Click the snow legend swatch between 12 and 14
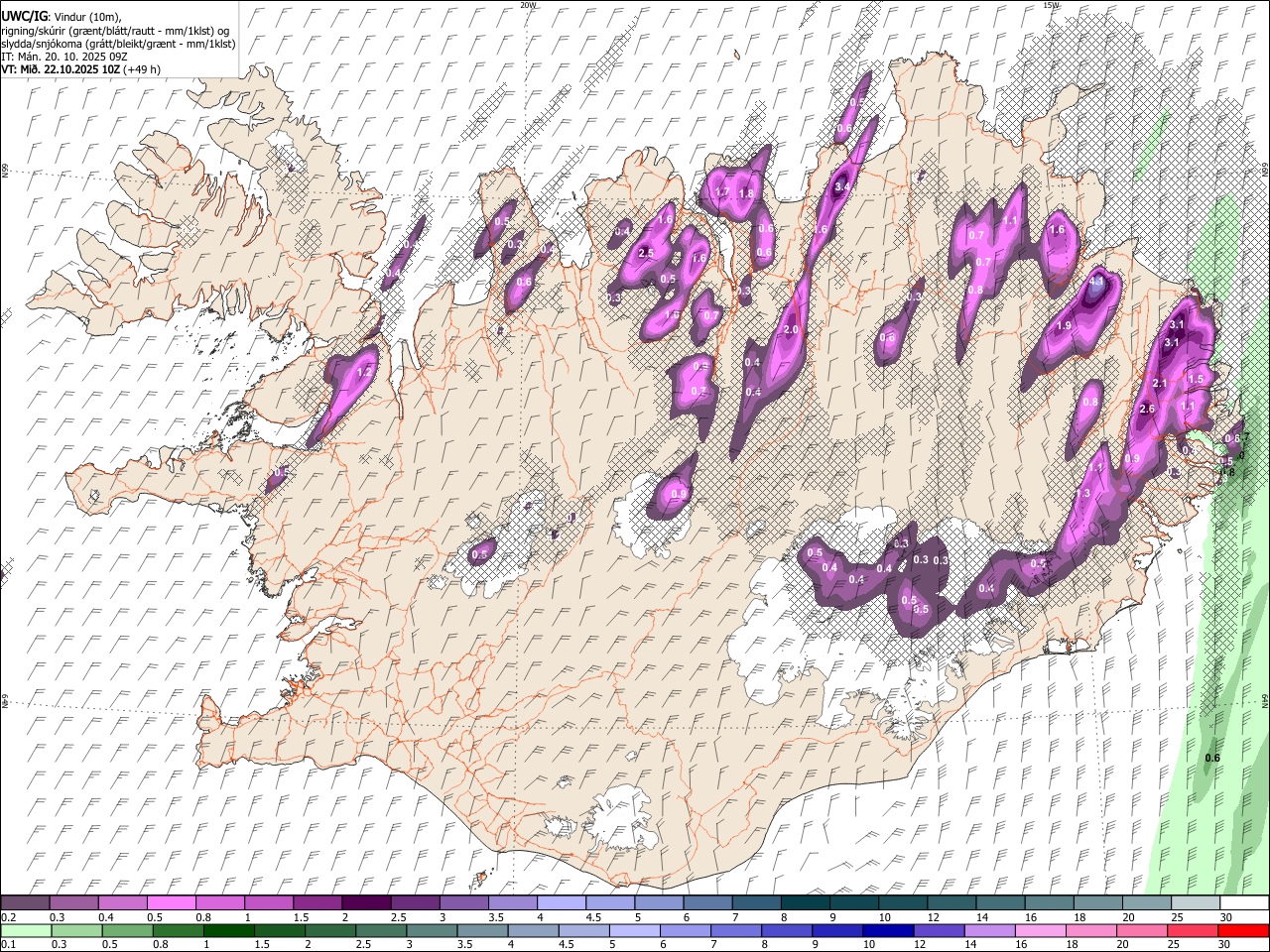Viewport: 1270px width, 952px height. coord(952,903)
